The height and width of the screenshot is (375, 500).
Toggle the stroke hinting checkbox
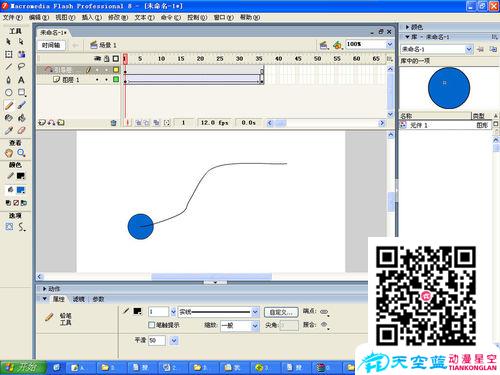[151, 324]
